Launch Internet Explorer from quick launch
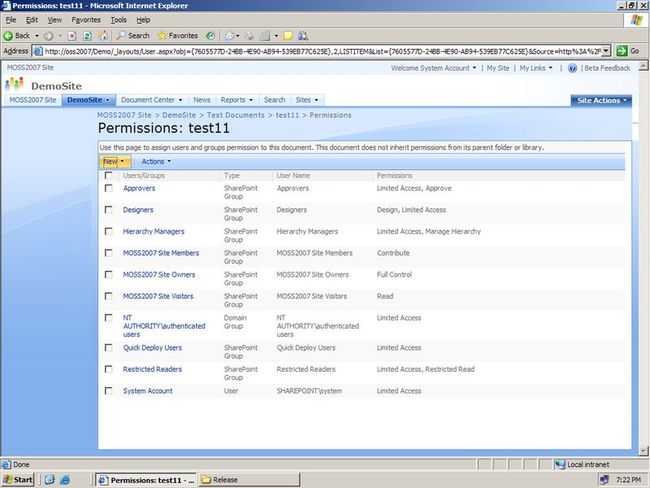 (x=65, y=480)
